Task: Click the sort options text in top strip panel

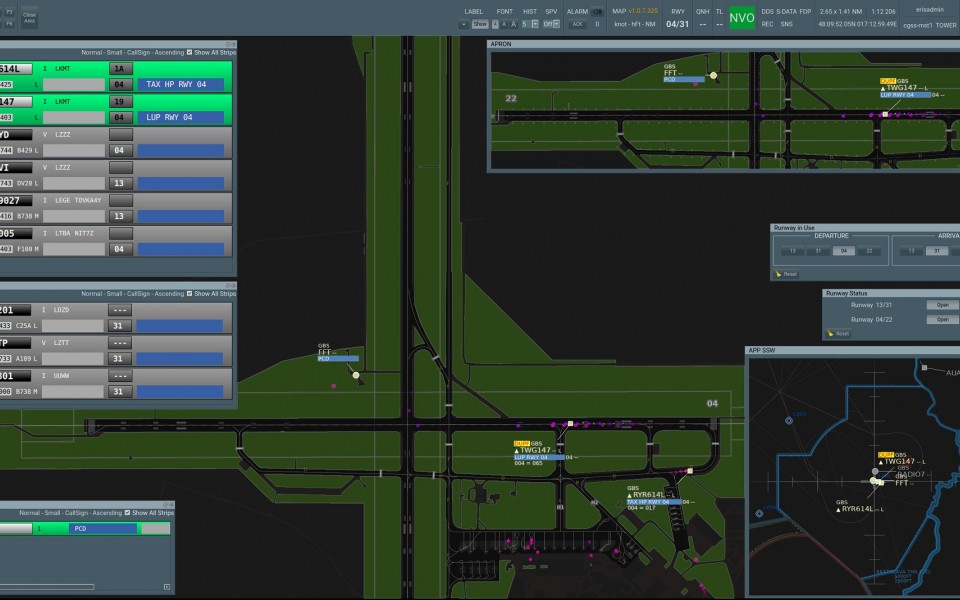Action: coord(132,53)
